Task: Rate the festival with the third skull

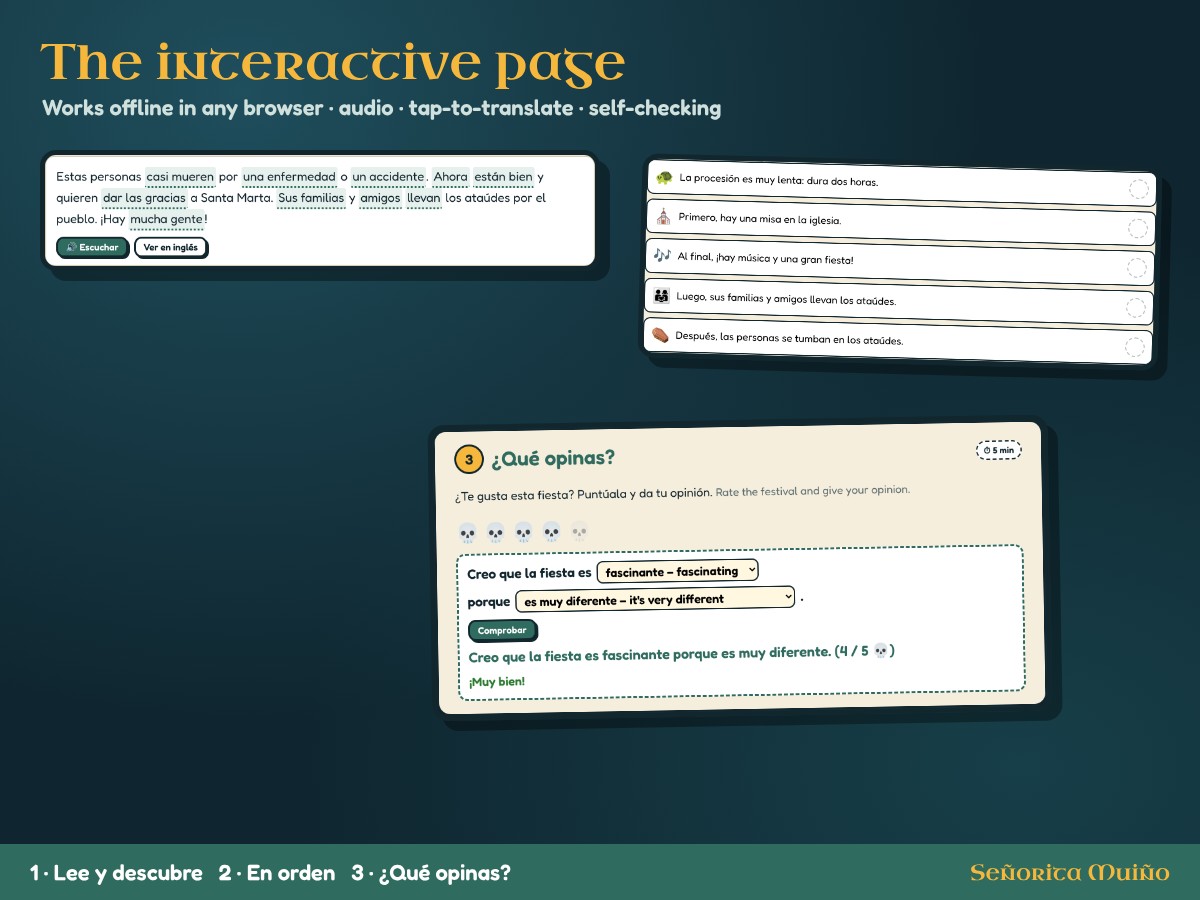Action: click(524, 532)
